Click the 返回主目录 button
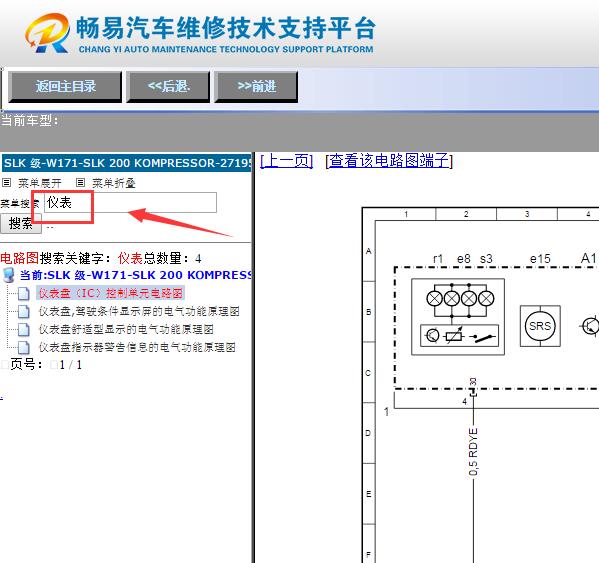 (x=65, y=87)
